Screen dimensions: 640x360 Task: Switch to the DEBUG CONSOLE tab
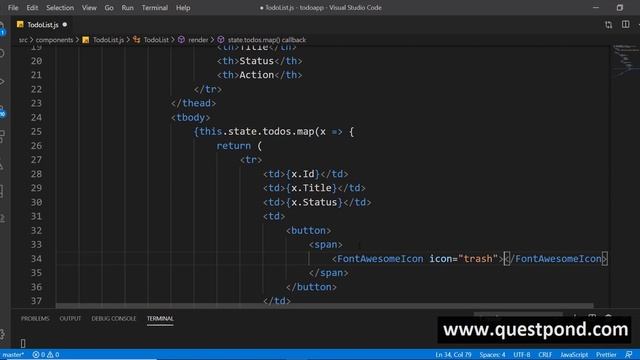tap(113, 318)
